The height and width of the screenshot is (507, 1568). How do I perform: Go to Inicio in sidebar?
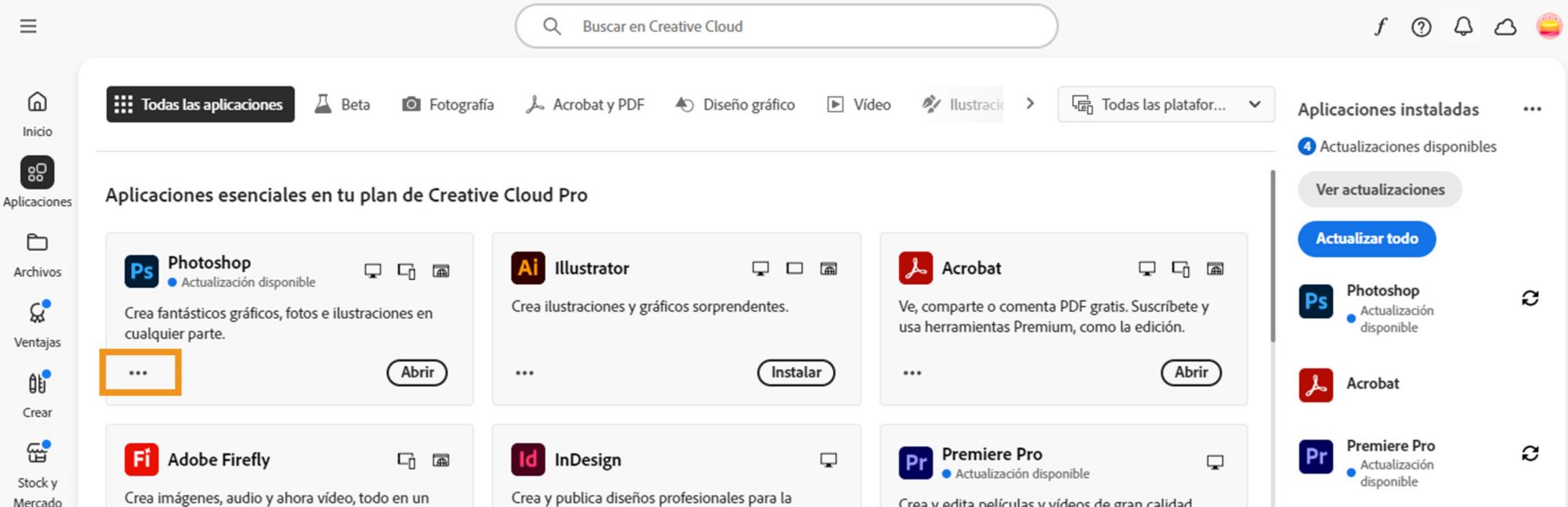(x=38, y=113)
